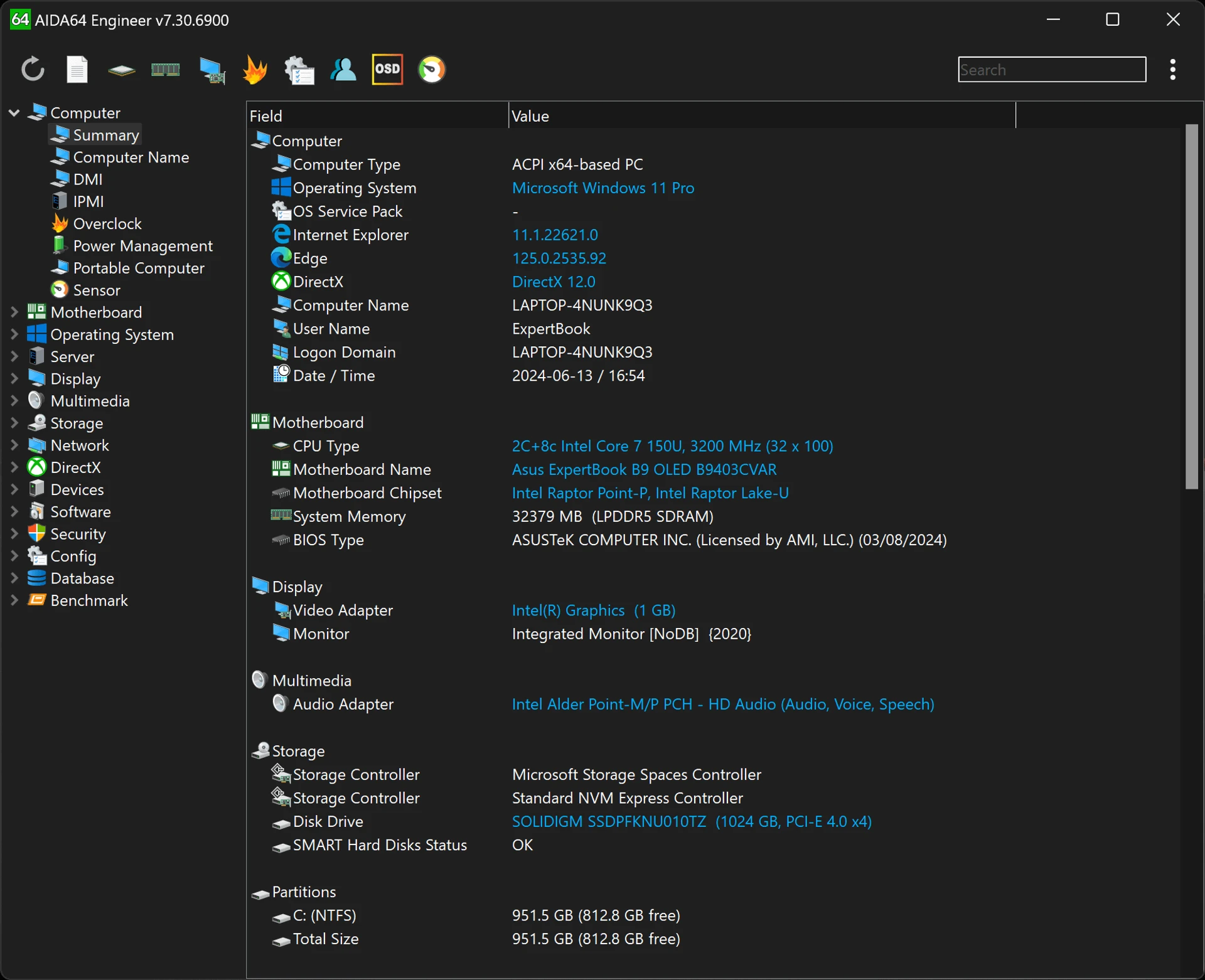Open the CPU chip toolbar icon
Viewport: 1205px width, 980px height.
[122, 70]
